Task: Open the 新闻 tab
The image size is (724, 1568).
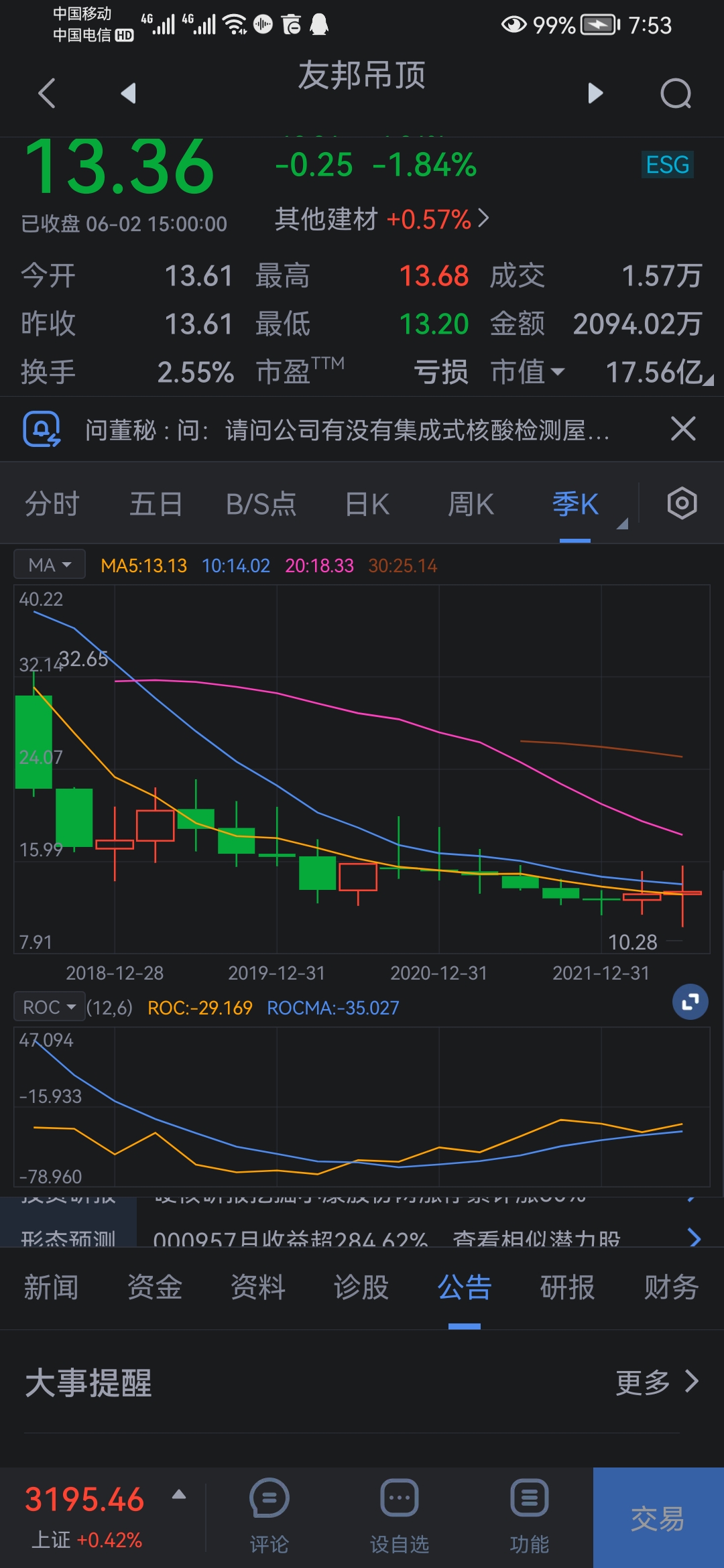Action: click(x=51, y=1287)
